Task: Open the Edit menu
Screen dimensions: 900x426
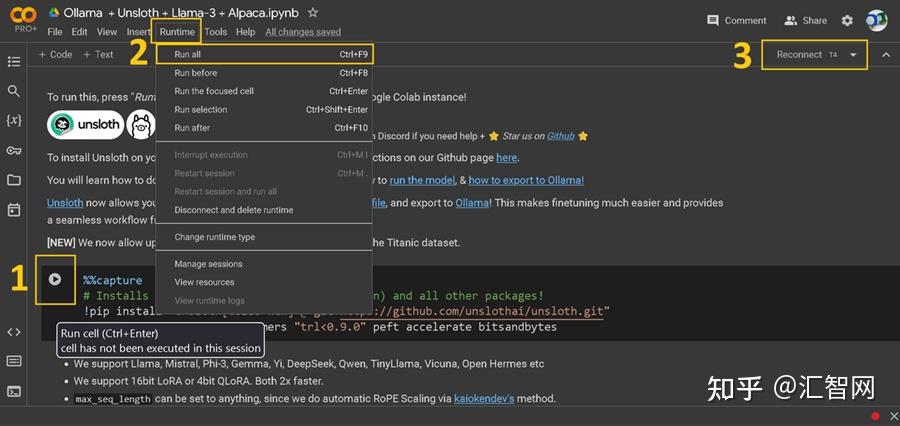Action: point(79,32)
